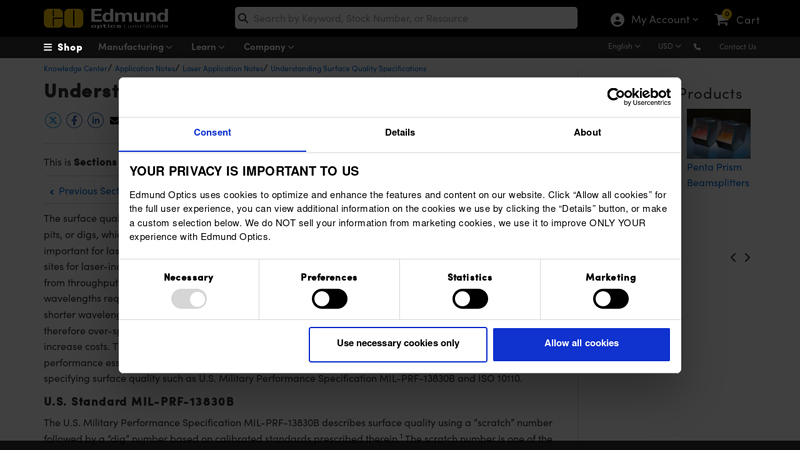This screenshot has width=800, height=450.
Task: Expand the Manufacturing menu dropdown
Action: 135,47
